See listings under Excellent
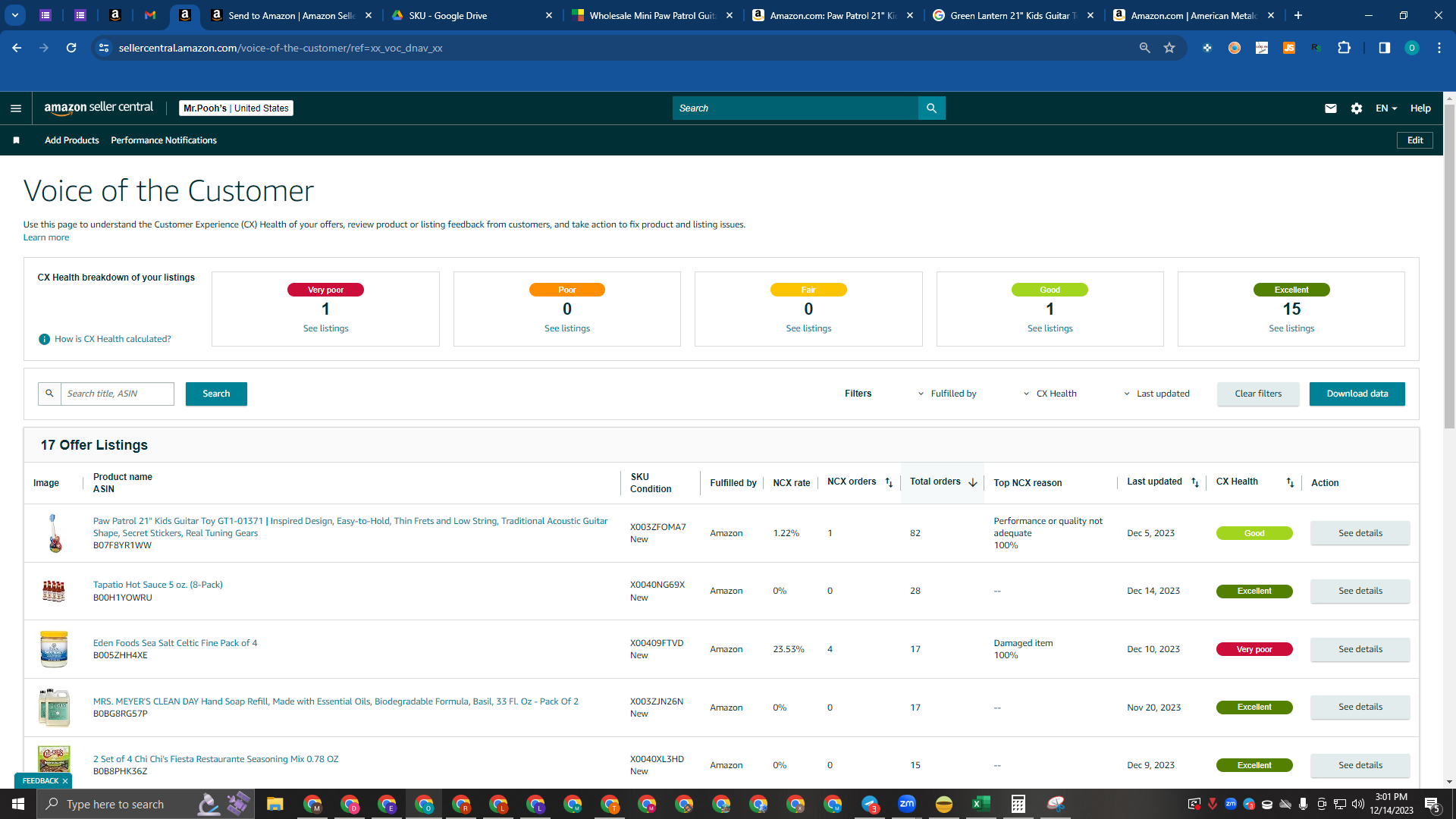1456x819 pixels. coord(1291,328)
